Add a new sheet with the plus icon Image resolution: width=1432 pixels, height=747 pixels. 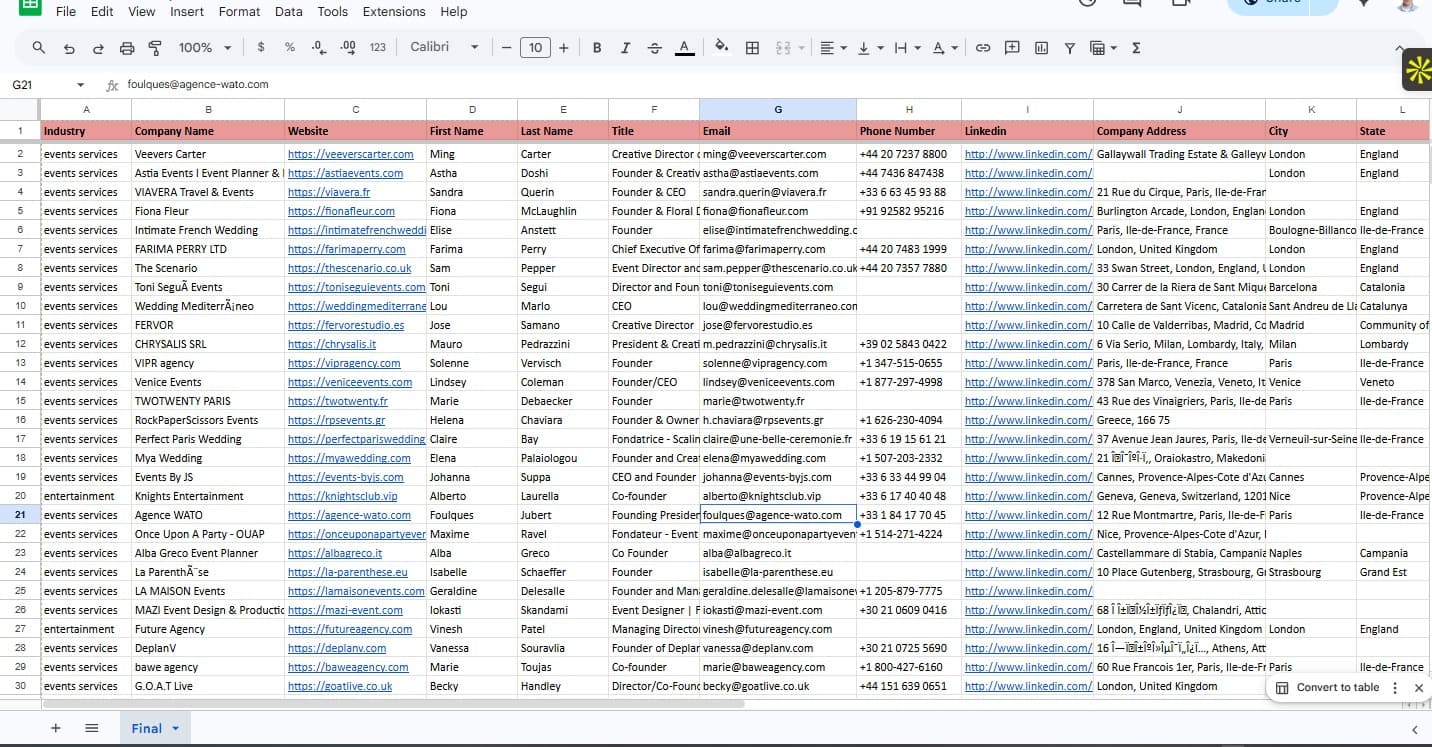point(55,728)
